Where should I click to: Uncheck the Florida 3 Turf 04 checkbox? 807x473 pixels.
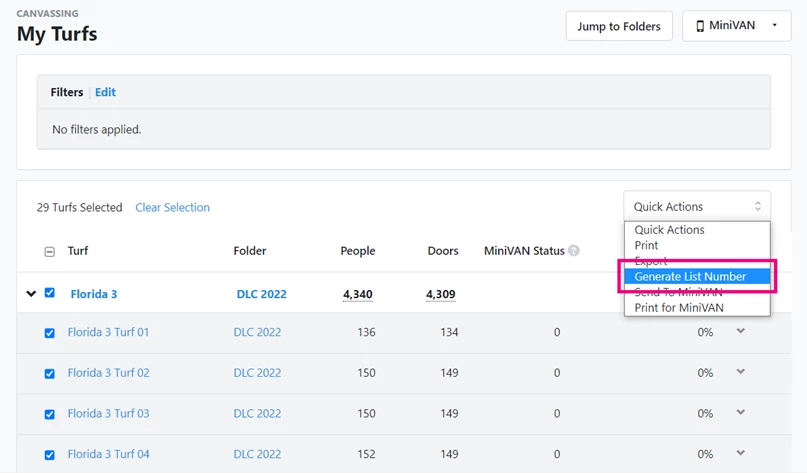[x=49, y=455]
